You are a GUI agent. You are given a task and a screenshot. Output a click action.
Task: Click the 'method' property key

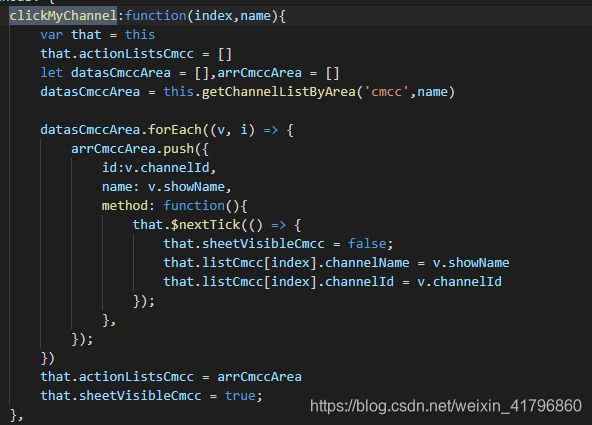point(125,206)
